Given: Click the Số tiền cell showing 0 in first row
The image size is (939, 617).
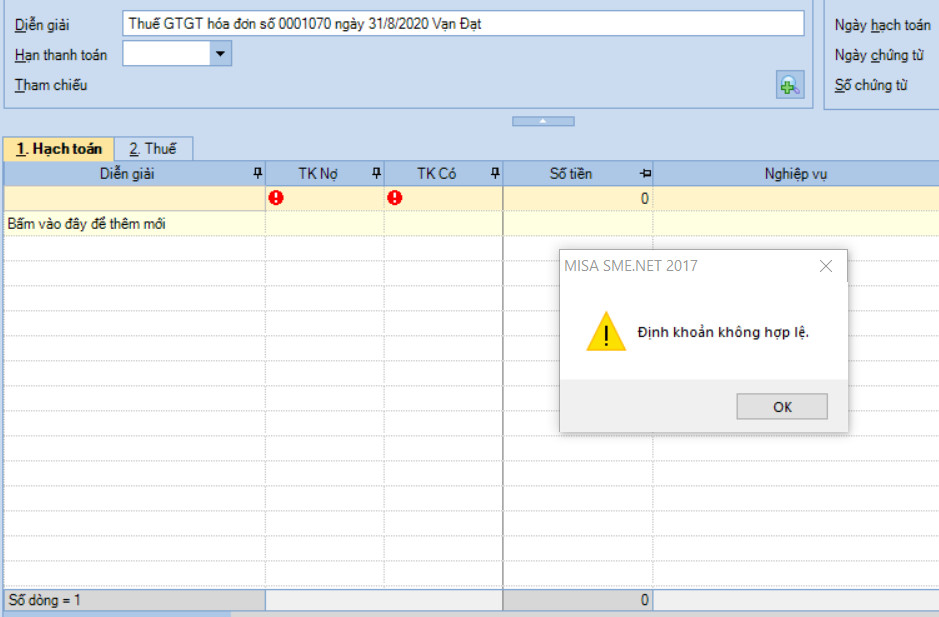Looking at the screenshot, I should click(578, 198).
